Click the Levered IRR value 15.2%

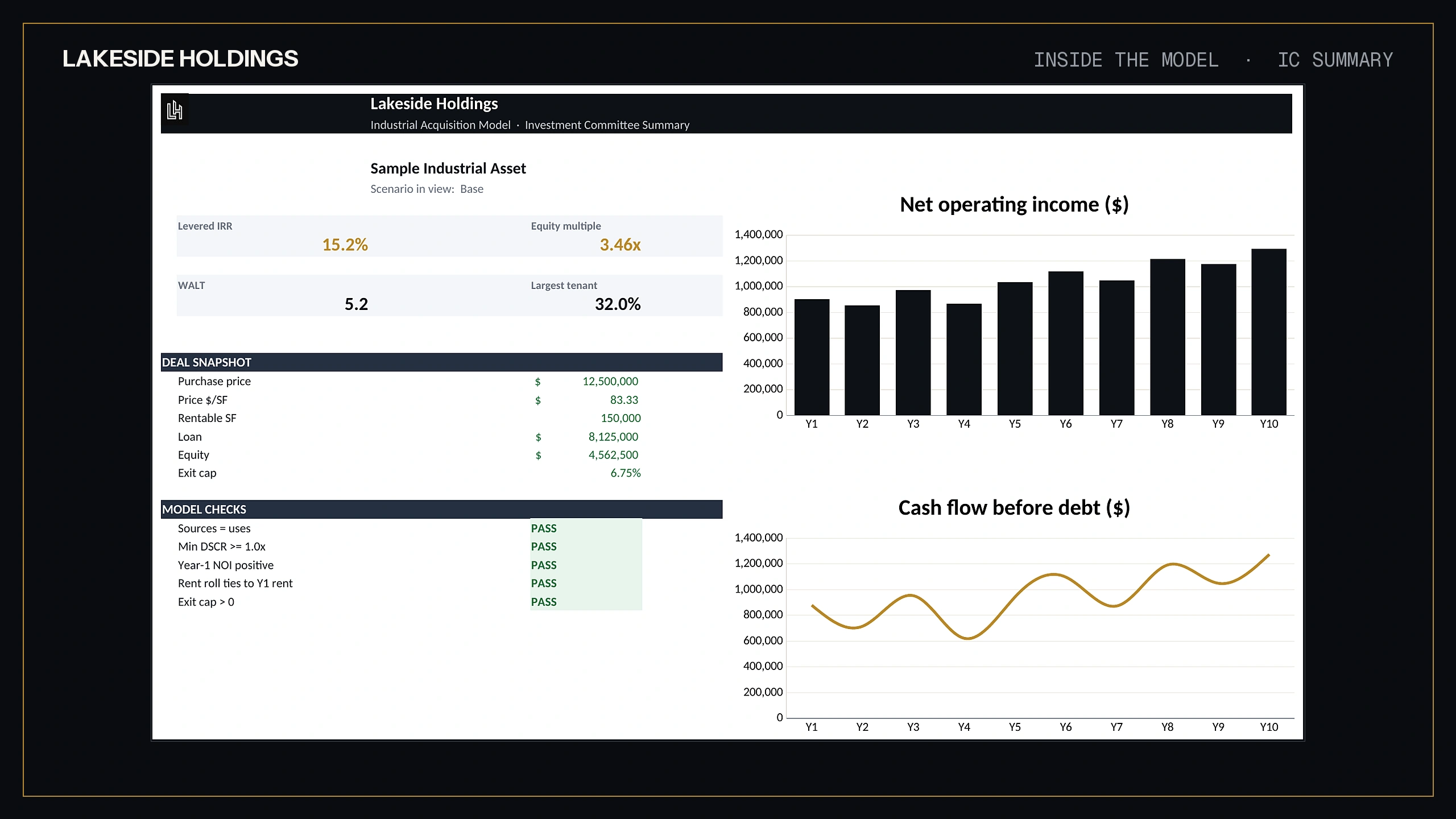tap(345, 245)
